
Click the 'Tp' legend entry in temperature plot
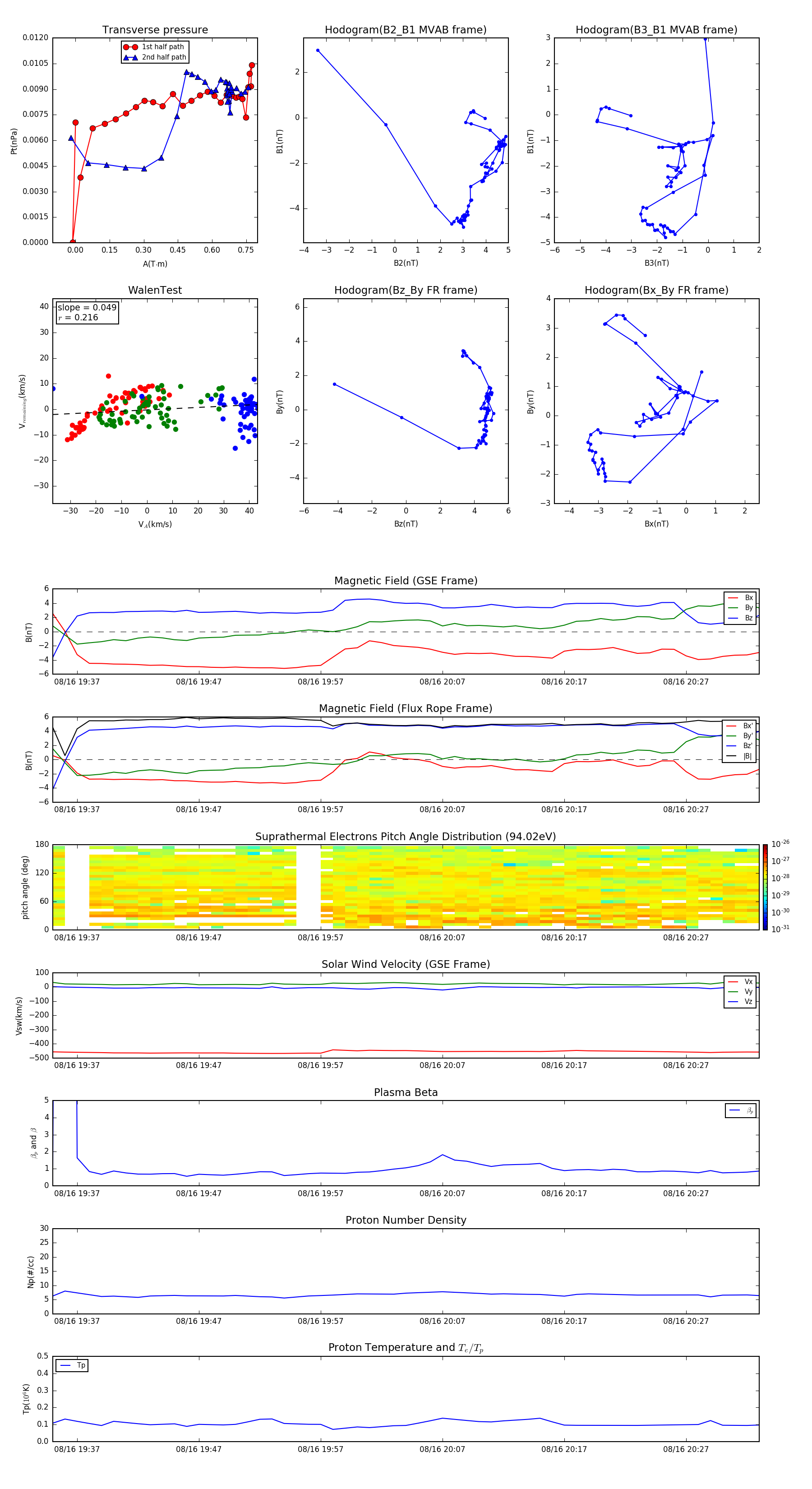point(72,1365)
